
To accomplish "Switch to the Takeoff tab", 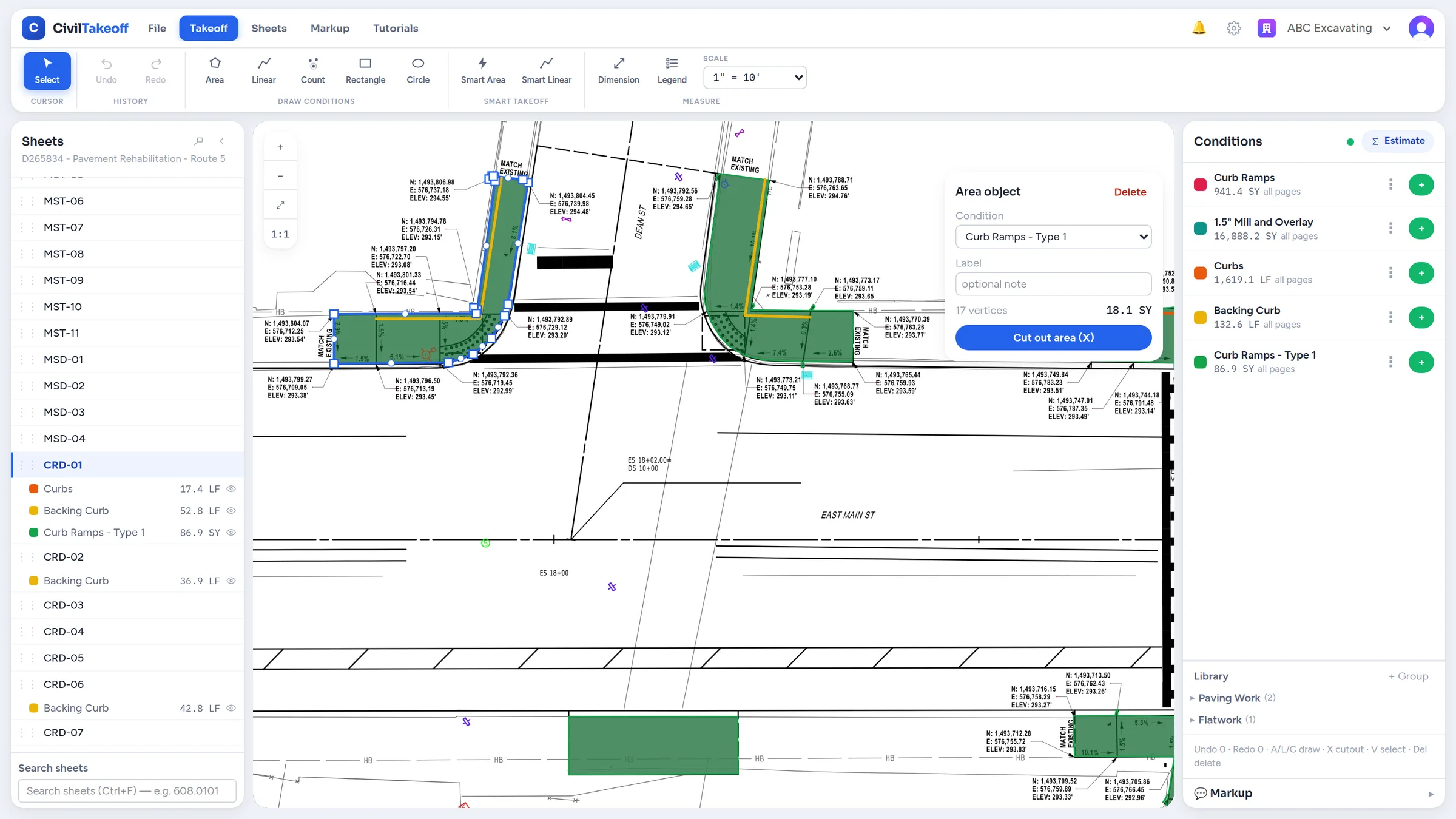I will (x=209, y=28).
